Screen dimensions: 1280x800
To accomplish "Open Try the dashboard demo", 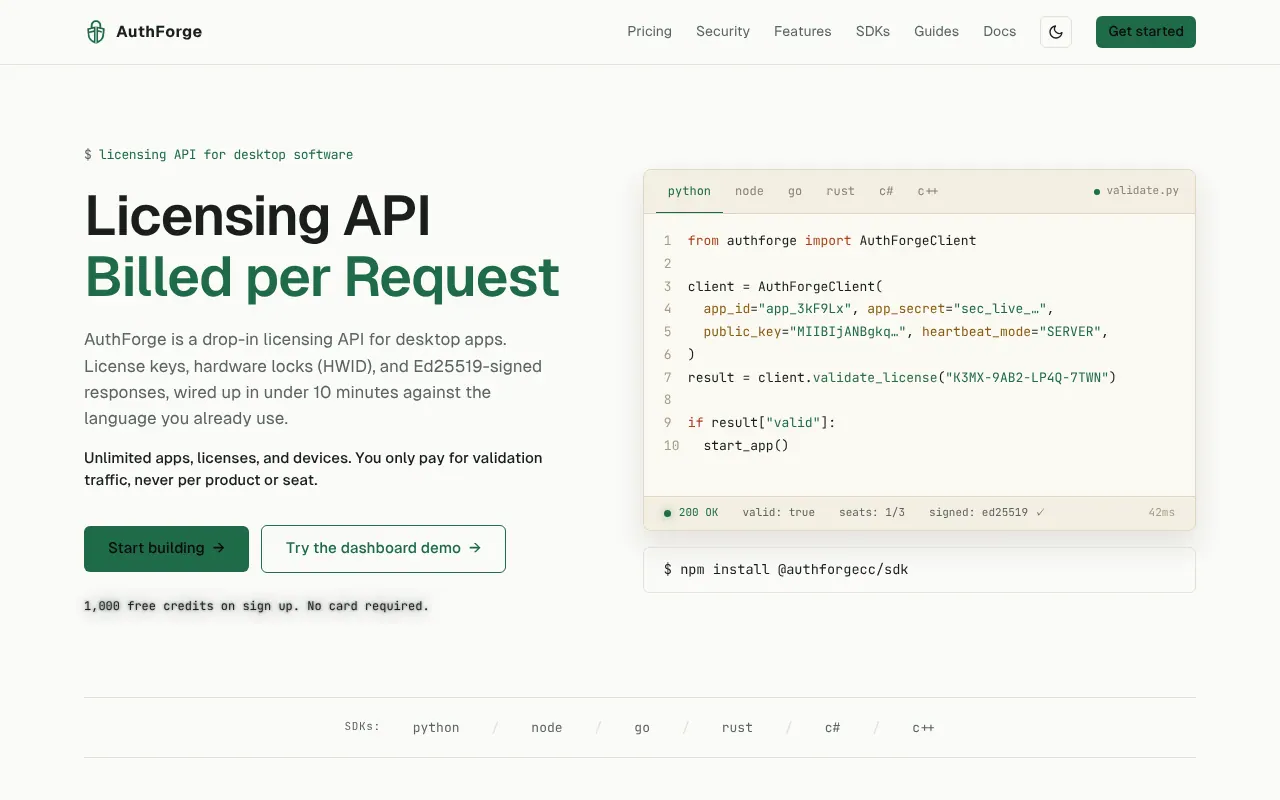I will click(x=383, y=549).
